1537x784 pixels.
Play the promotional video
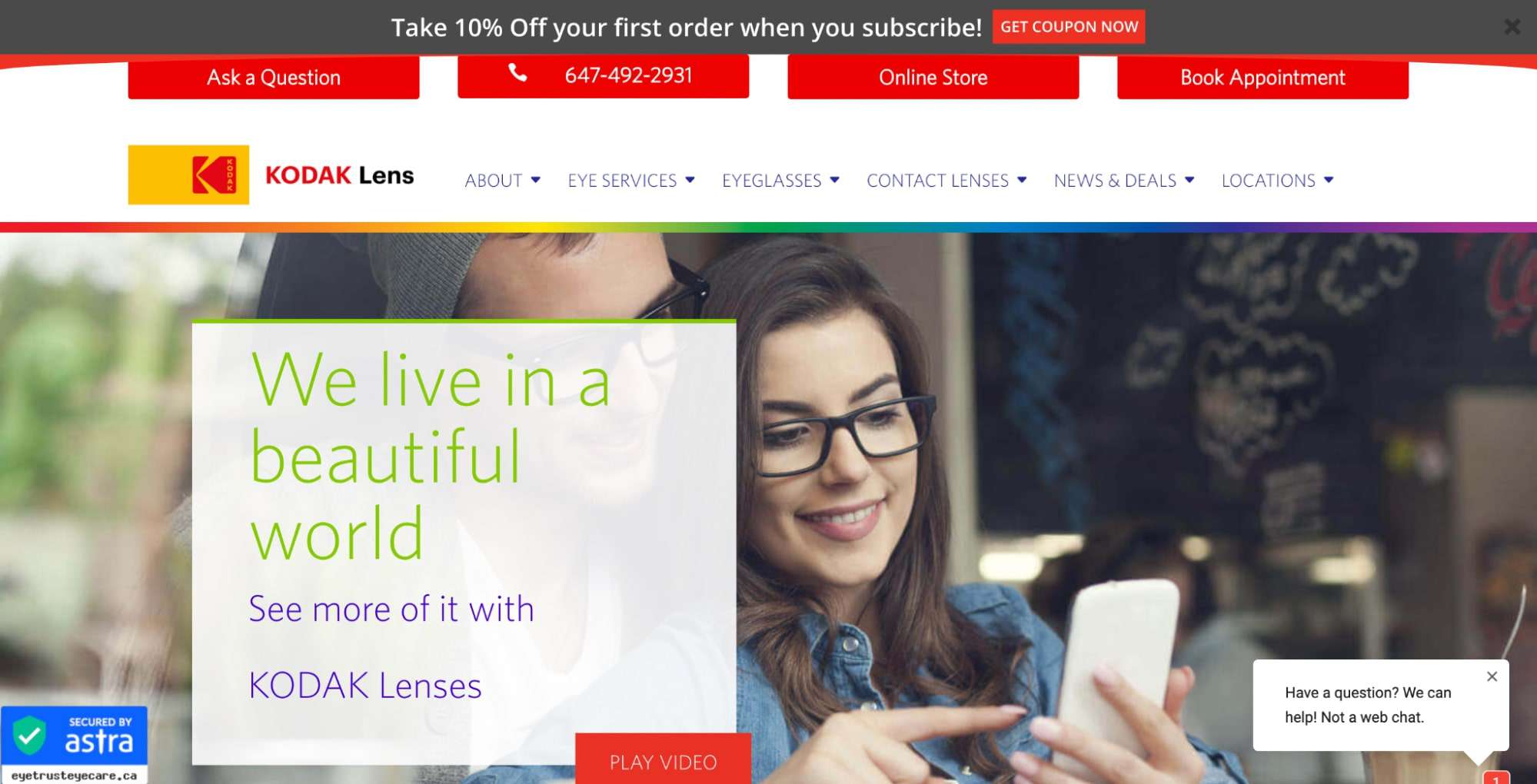pos(663,759)
